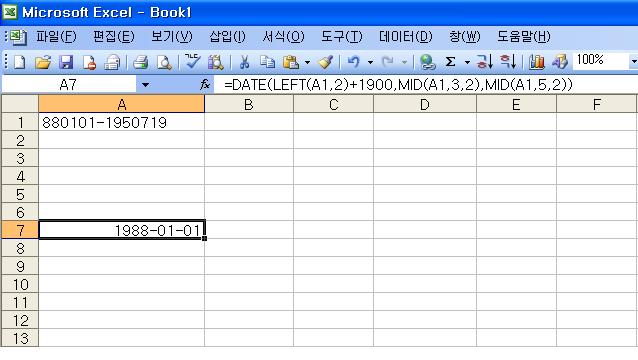
Task: Open the 보기(V) menu
Action: [x=172, y=37]
